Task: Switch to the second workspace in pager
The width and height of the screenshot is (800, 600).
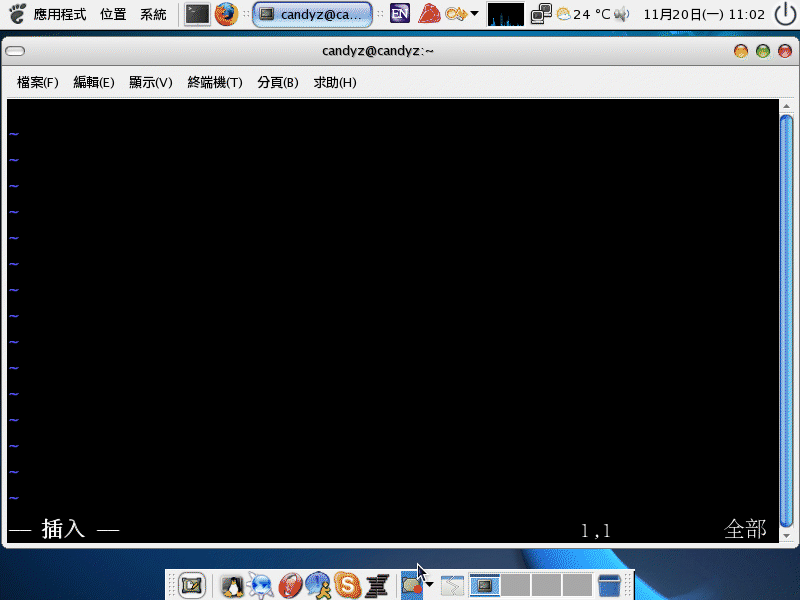Action: 515,585
